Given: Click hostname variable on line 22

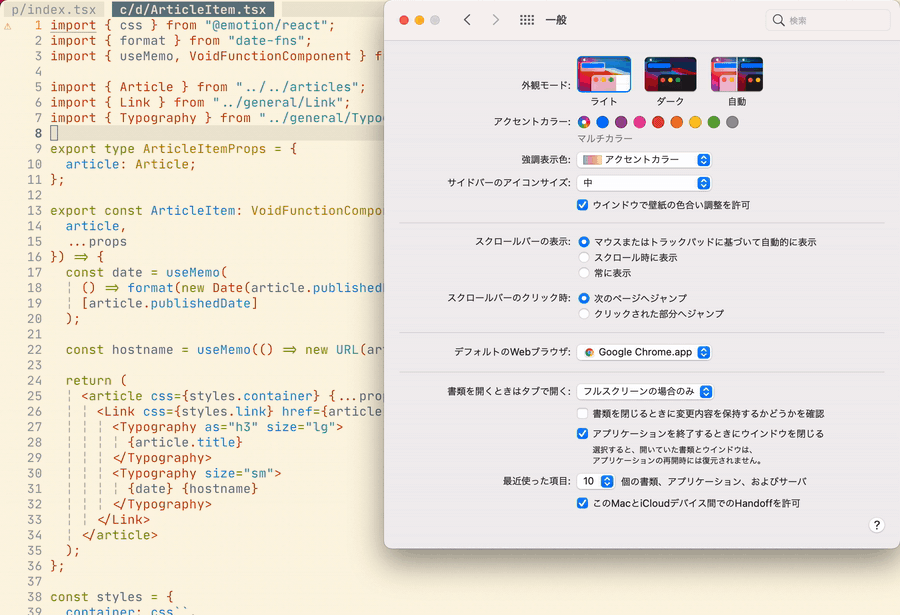Looking at the screenshot, I should (142, 350).
